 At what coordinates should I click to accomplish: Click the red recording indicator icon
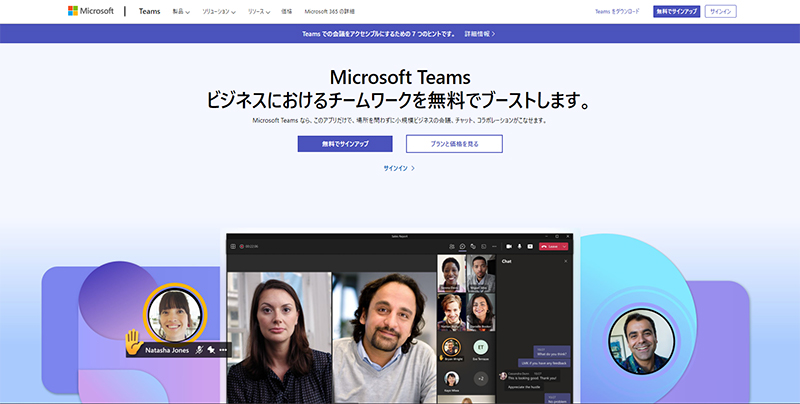(241, 246)
